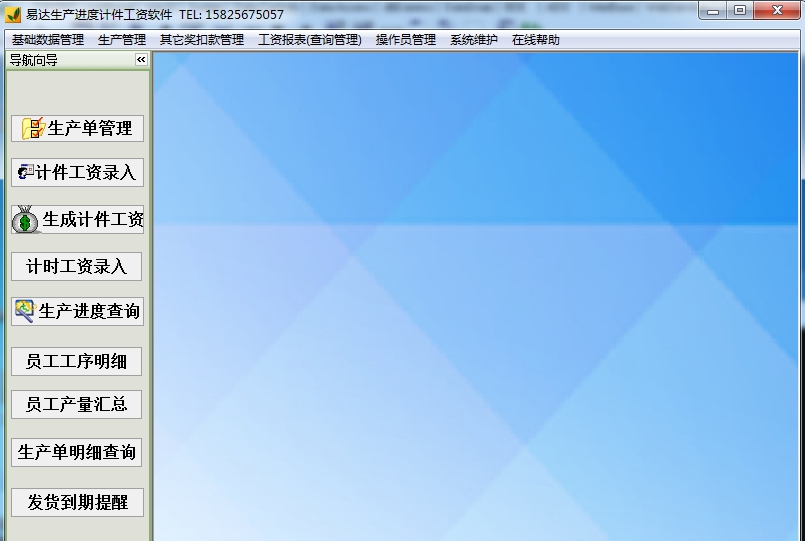
Task: Open 发货到期提醒
Action: coord(78,503)
